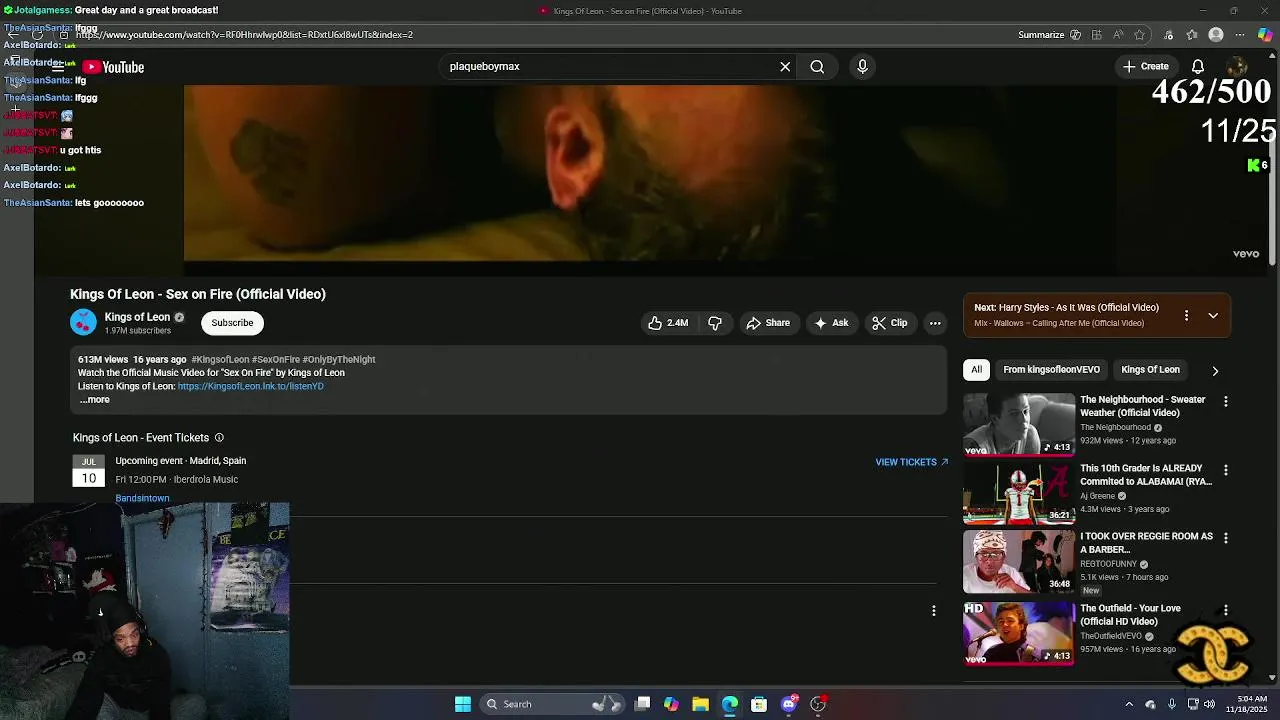
Task: Open Edge profile icon
Action: click(x=1216, y=35)
